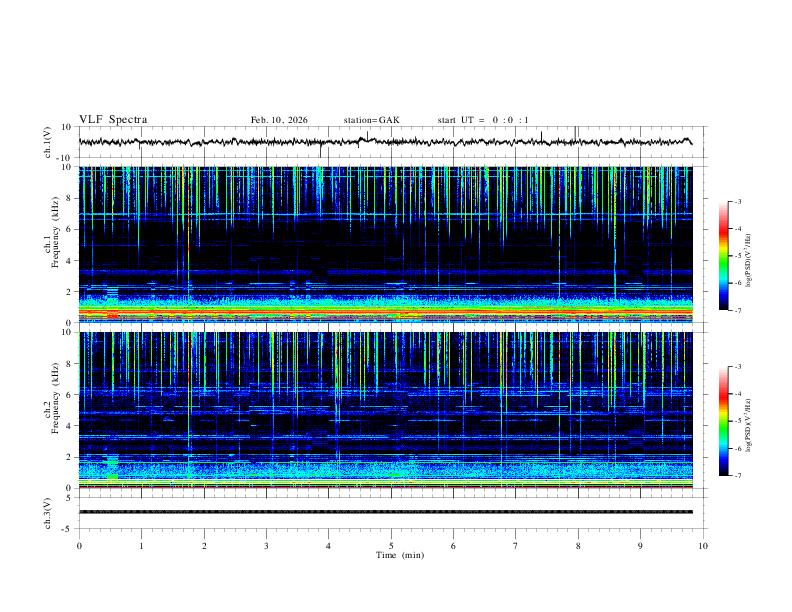Click the ch.3 flat voltage trace

(385, 512)
